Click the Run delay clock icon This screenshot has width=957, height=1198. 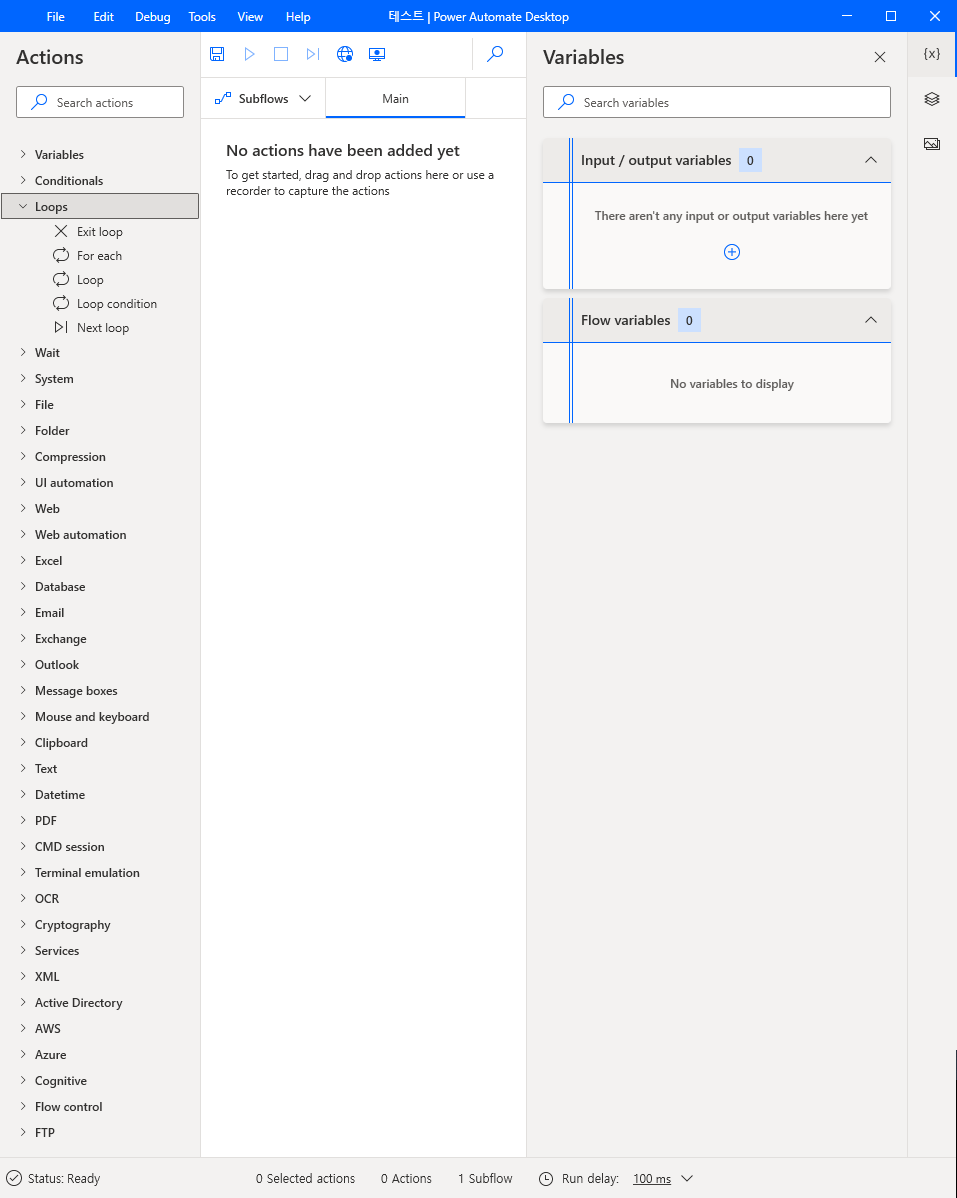tap(546, 1179)
